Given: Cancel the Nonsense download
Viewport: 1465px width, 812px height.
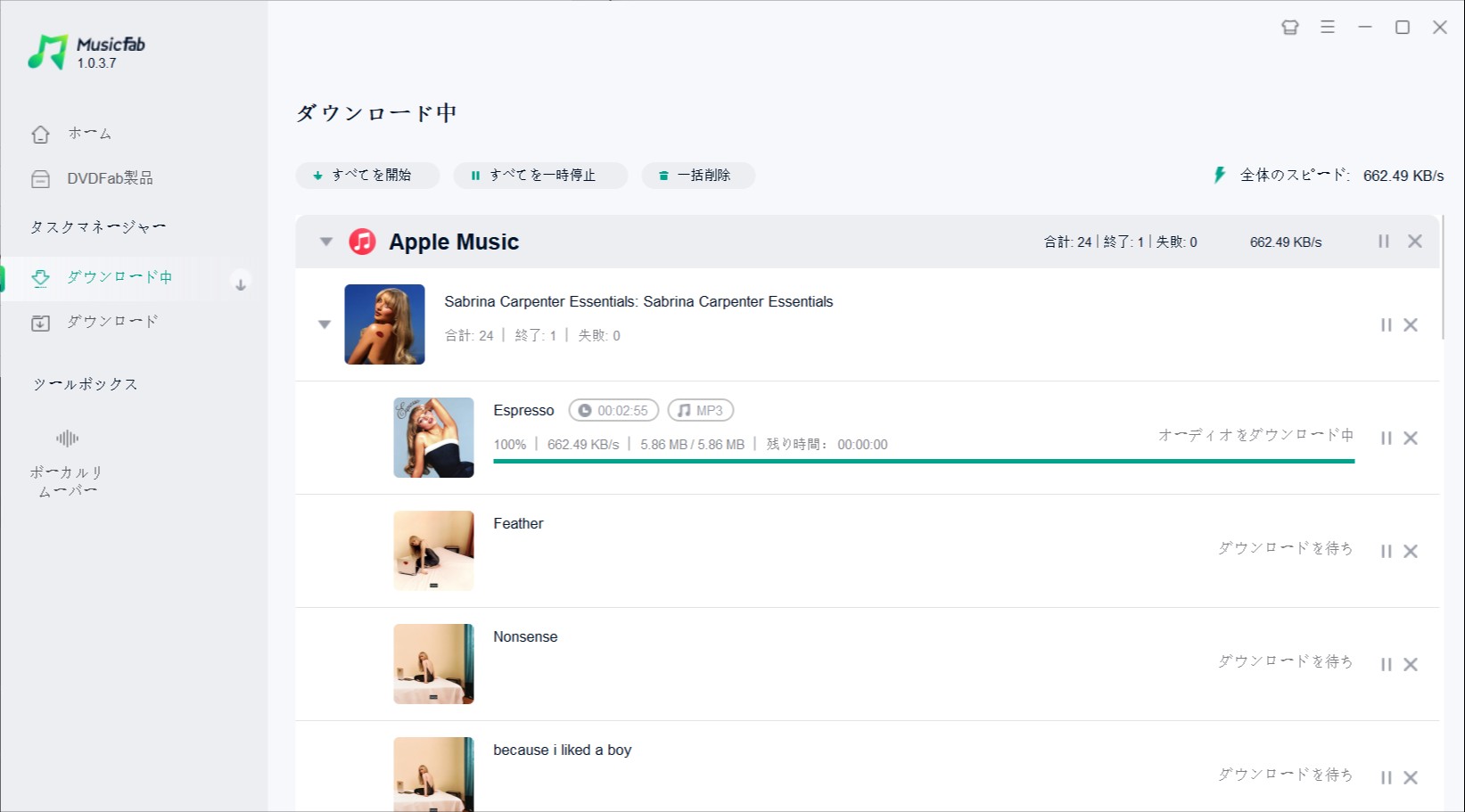Looking at the screenshot, I should (x=1411, y=665).
